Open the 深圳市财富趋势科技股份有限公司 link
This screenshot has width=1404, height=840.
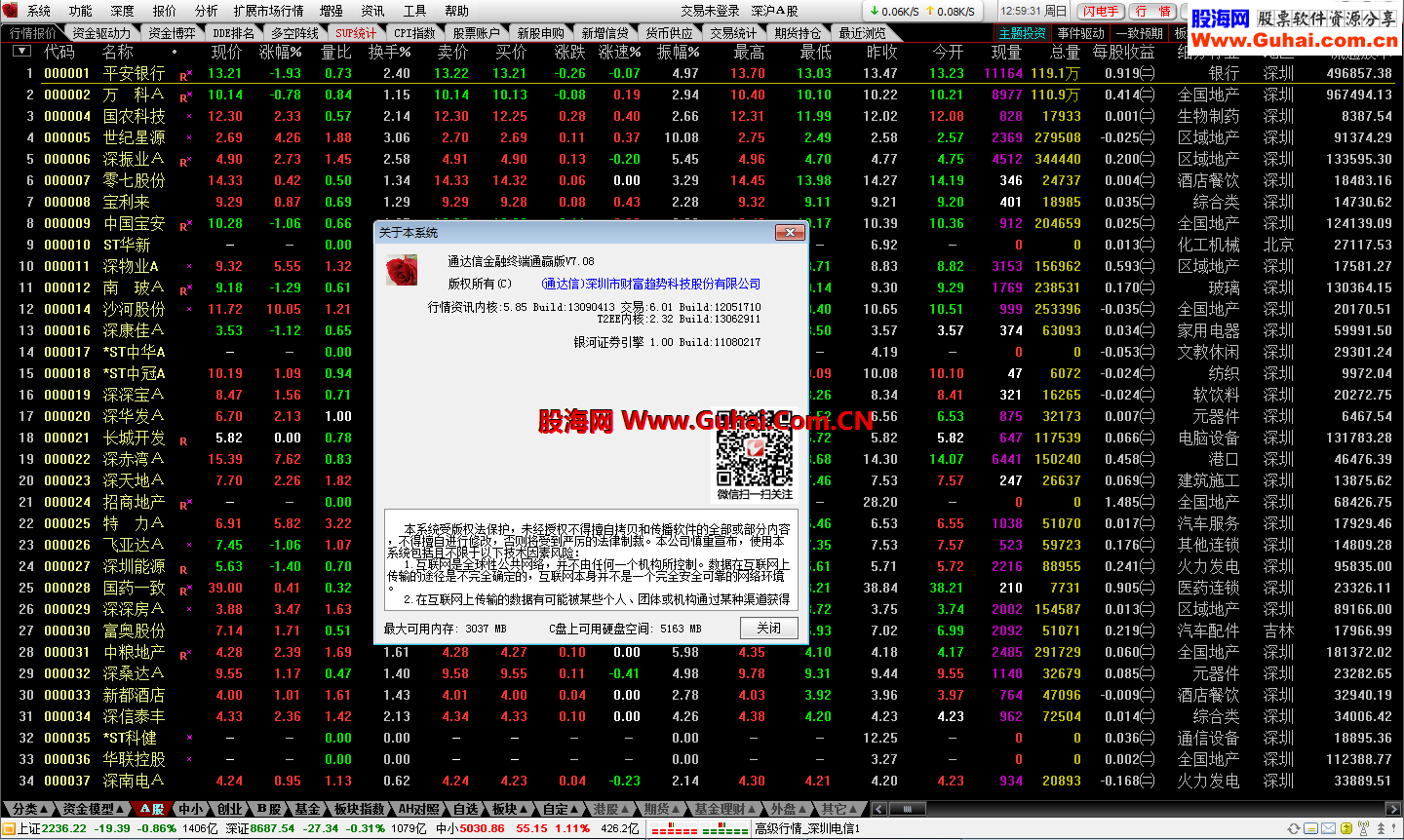pyautogui.click(x=650, y=284)
